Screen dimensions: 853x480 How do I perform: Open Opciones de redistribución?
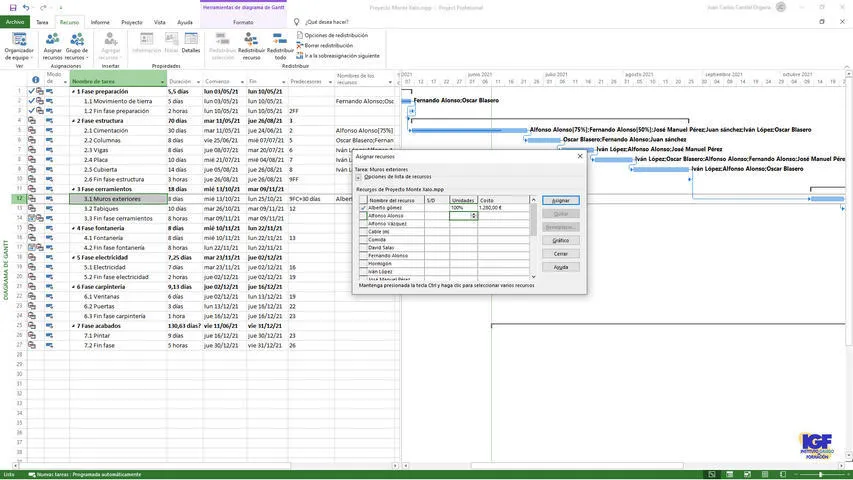tap(332, 35)
